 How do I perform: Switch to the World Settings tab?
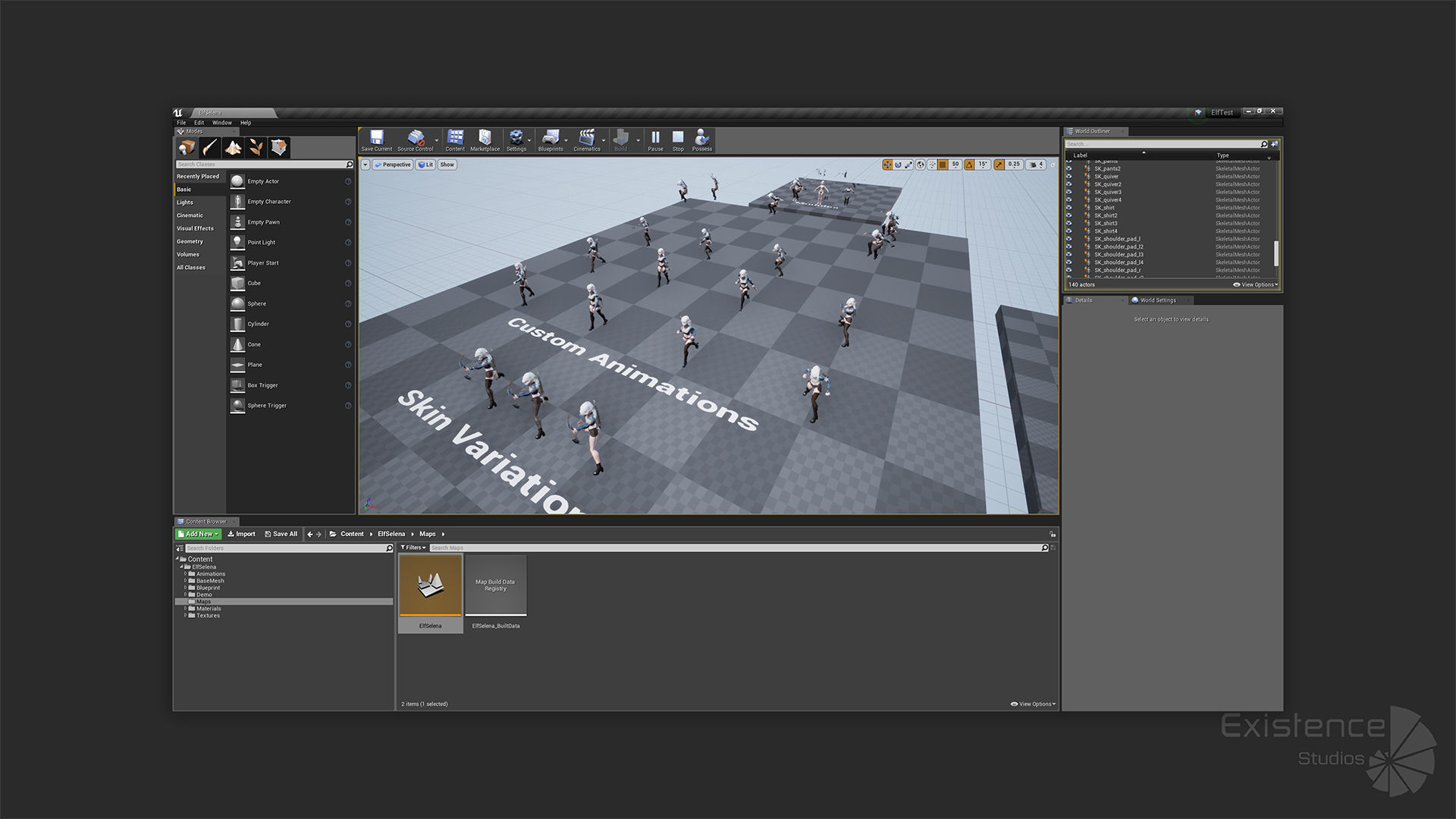[1157, 300]
